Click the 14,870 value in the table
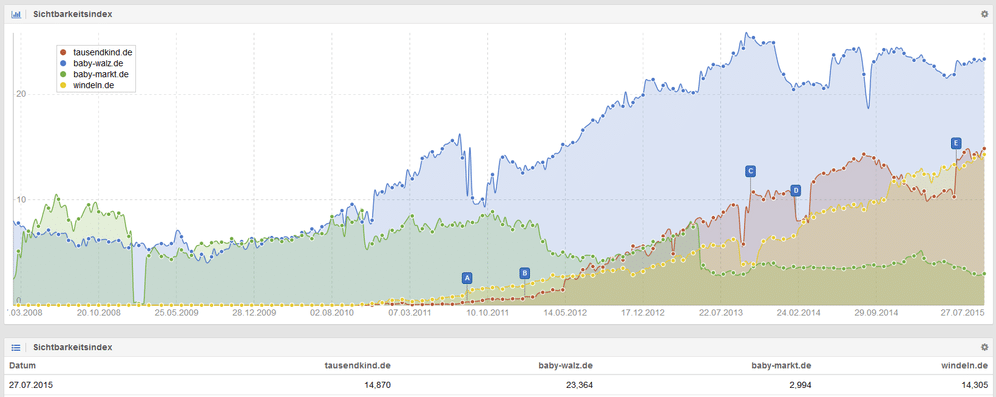 [x=377, y=384]
